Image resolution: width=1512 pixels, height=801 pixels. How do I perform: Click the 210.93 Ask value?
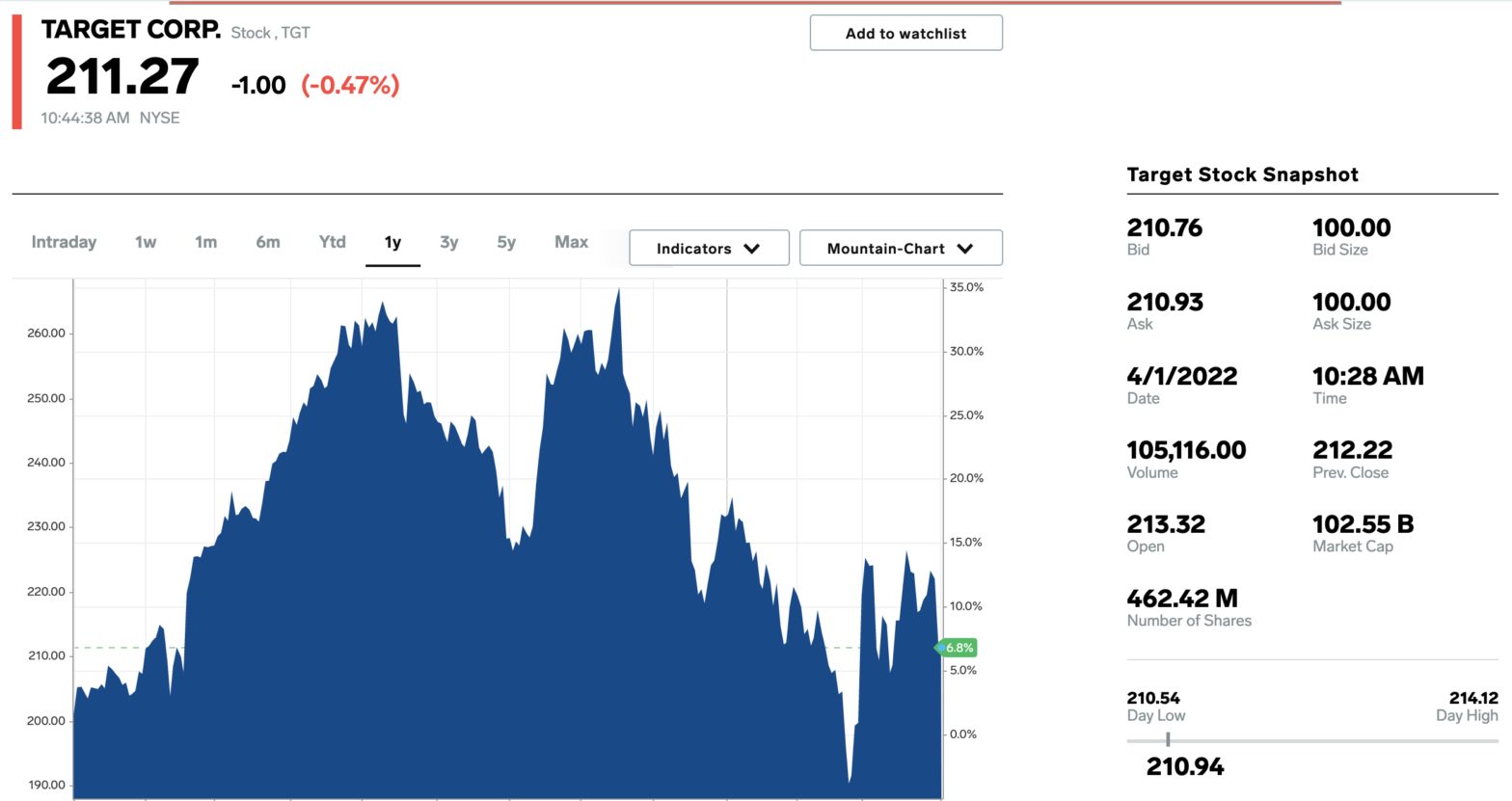coord(1165,302)
